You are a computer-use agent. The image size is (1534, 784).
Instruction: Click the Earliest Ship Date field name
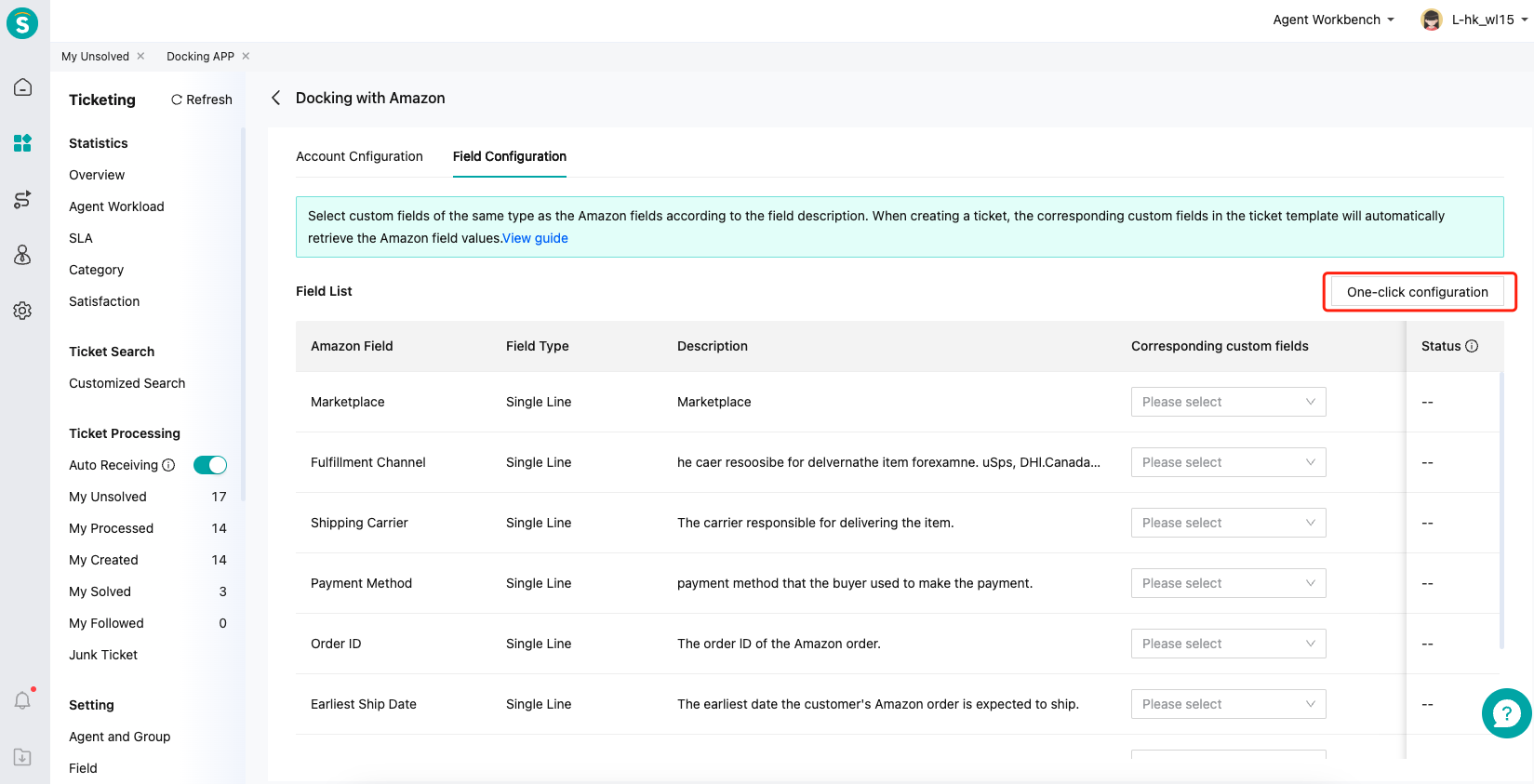pos(364,704)
